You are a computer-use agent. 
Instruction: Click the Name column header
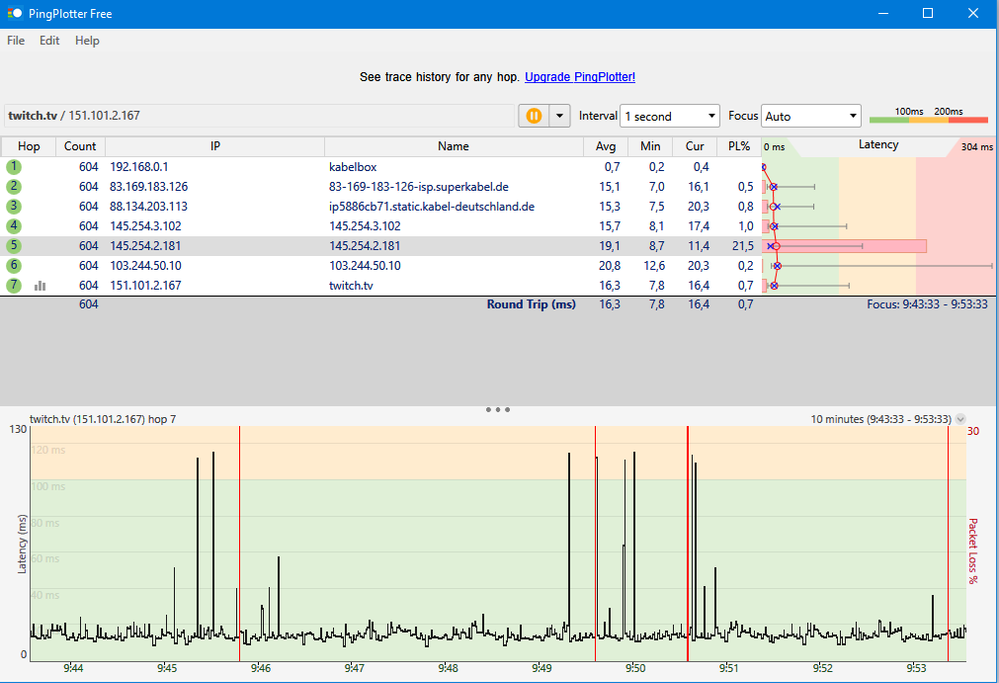pyautogui.click(x=454, y=147)
